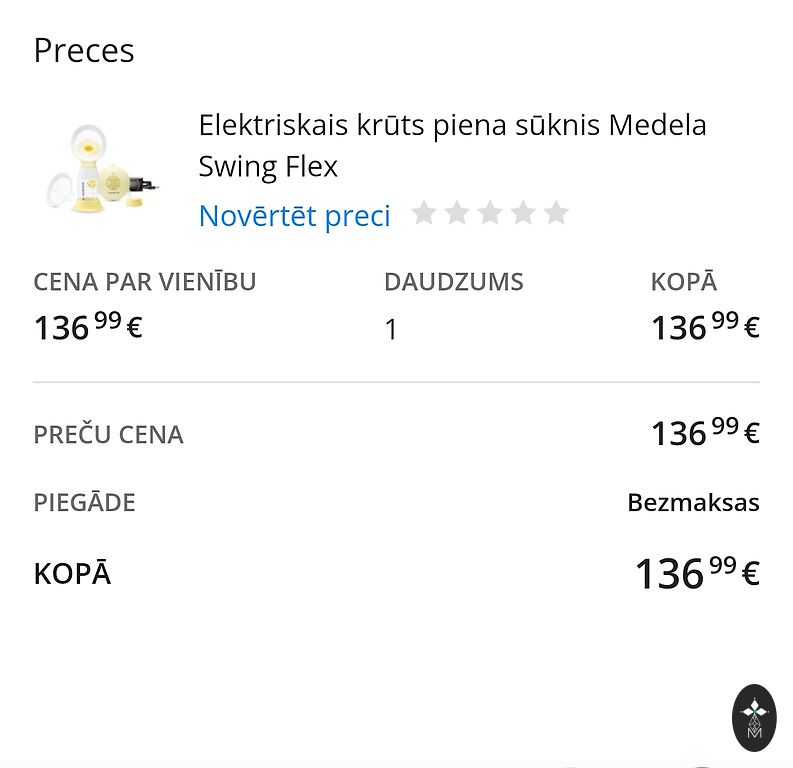Click the unit price under CENA PAR VIENĪBU

pyautogui.click(x=88, y=326)
